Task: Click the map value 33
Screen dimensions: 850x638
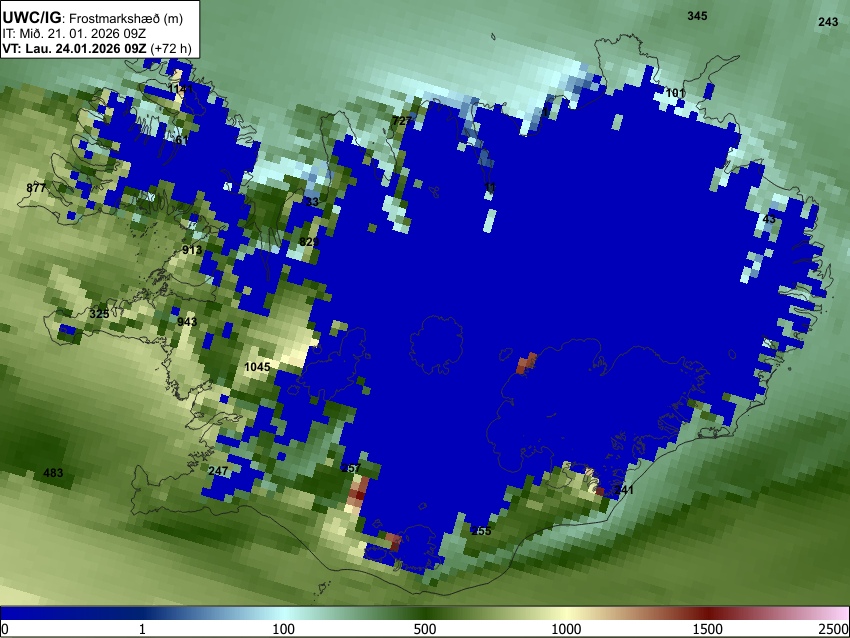Action: pyautogui.click(x=312, y=202)
